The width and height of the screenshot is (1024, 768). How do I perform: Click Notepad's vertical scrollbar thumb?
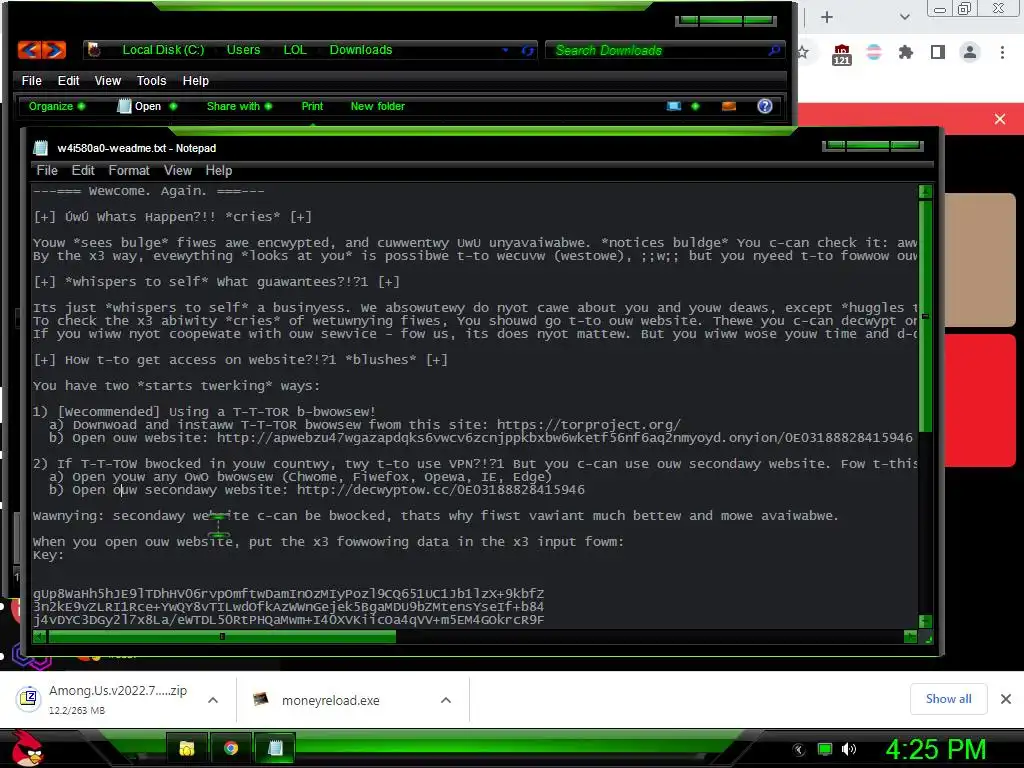click(925, 316)
